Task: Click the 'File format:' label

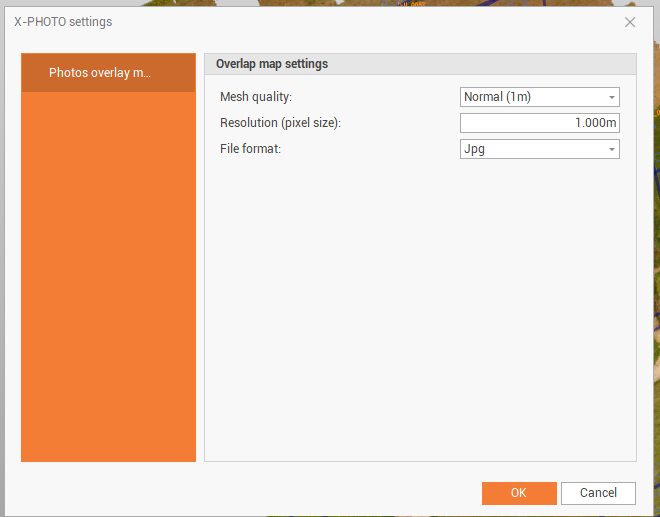Action: pos(250,149)
